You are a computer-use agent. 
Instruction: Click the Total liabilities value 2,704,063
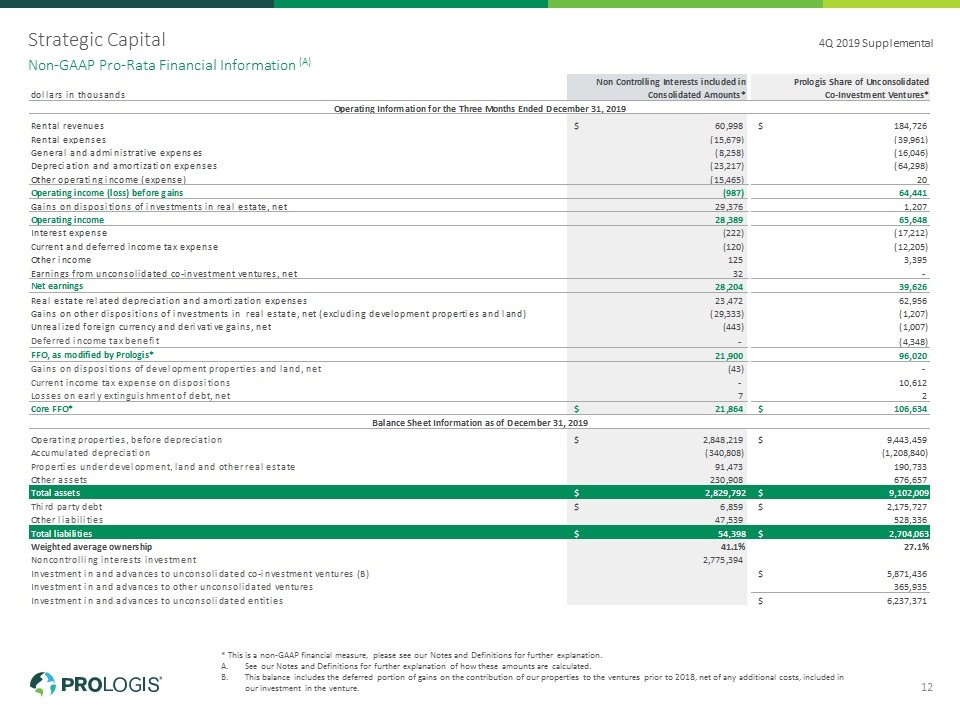pos(909,534)
